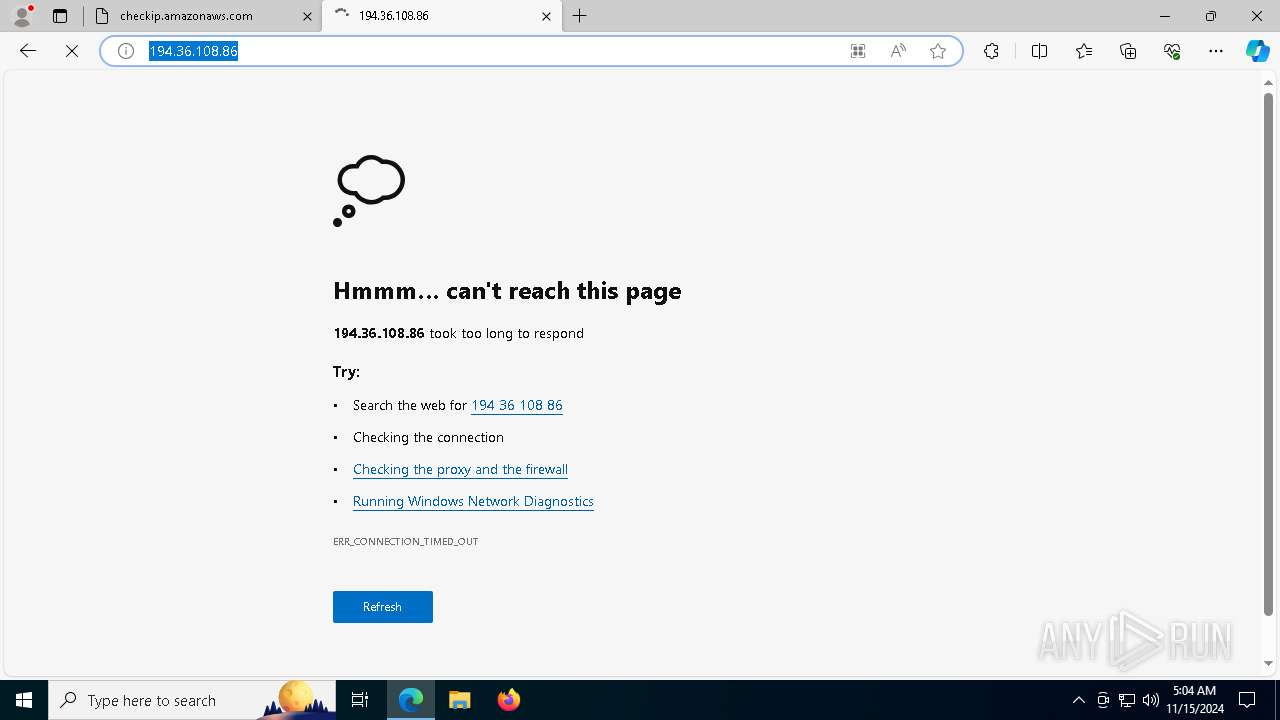The width and height of the screenshot is (1280, 720).
Task: Run Windows Network Diagnostics link
Action: click(x=473, y=501)
